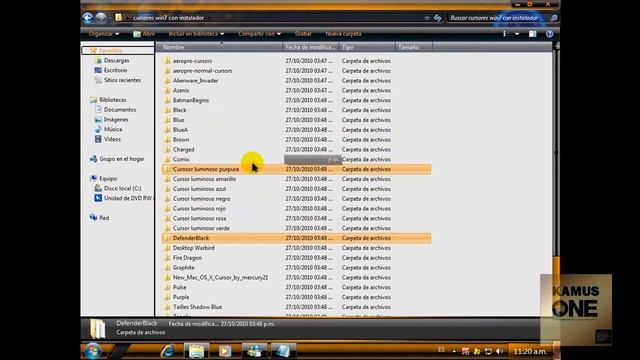The width and height of the screenshot is (640, 360).
Task: Select Red in the navigation pane
Action: [x=104, y=218]
